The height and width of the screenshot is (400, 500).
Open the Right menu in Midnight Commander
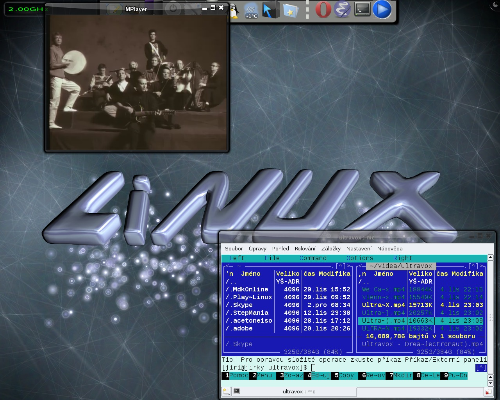pyautogui.click(x=402, y=258)
